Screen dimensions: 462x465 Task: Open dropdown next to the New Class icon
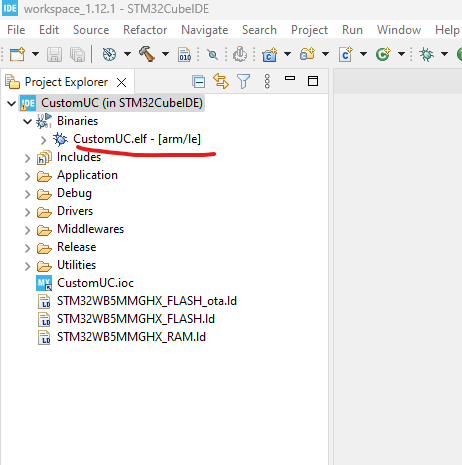(x=401, y=54)
